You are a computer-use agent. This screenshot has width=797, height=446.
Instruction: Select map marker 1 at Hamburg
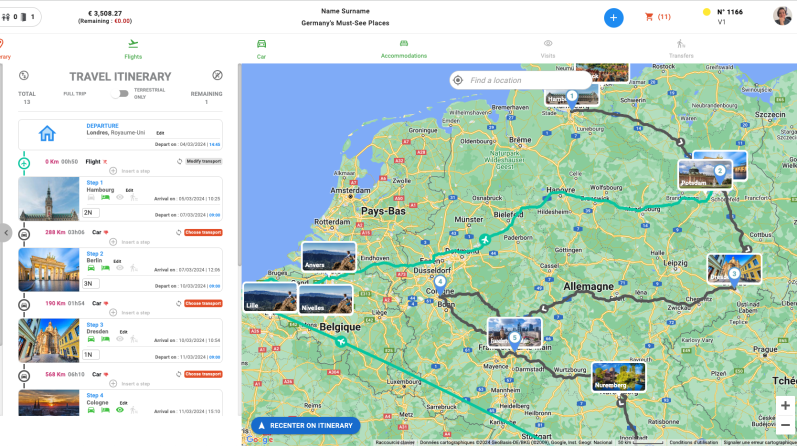pyautogui.click(x=572, y=98)
